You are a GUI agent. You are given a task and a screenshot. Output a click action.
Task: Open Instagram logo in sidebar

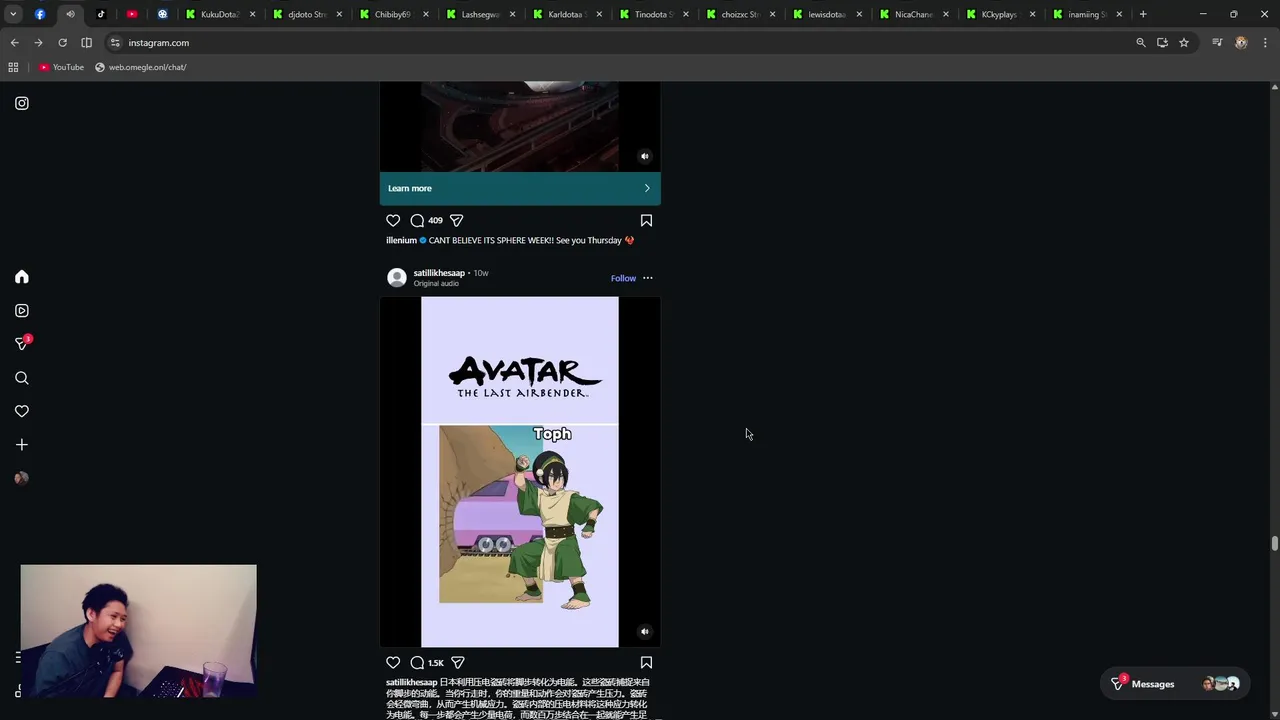[x=22, y=103]
